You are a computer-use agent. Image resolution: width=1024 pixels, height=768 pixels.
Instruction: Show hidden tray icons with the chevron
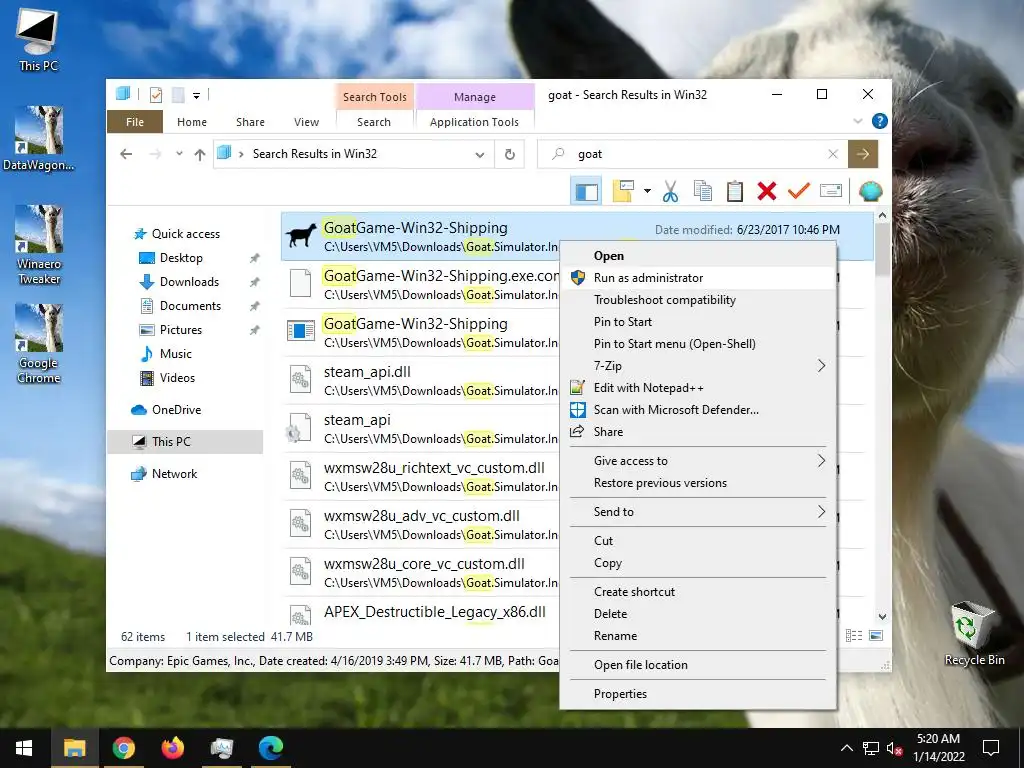[846, 748]
